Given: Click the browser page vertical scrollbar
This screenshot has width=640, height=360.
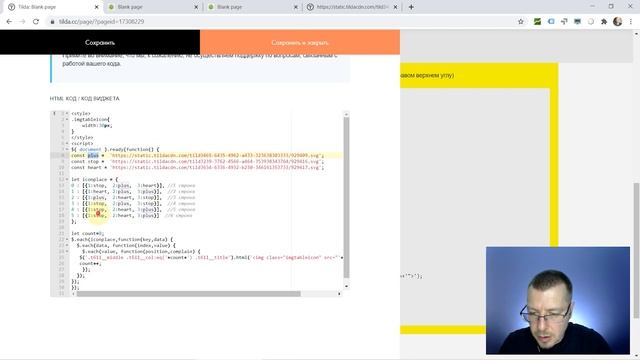Looking at the screenshot, I should pyautogui.click(x=636, y=251).
